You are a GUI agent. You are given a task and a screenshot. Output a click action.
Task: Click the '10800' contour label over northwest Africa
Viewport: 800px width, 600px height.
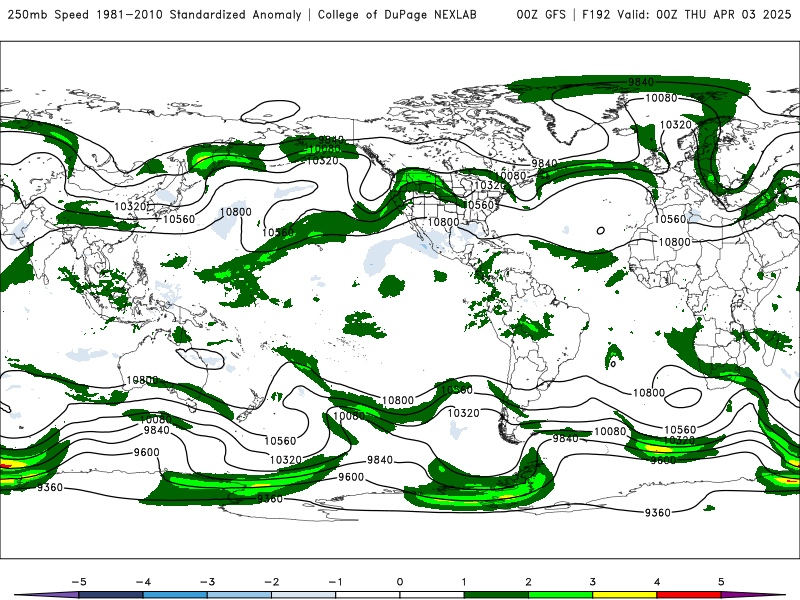tap(674, 242)
